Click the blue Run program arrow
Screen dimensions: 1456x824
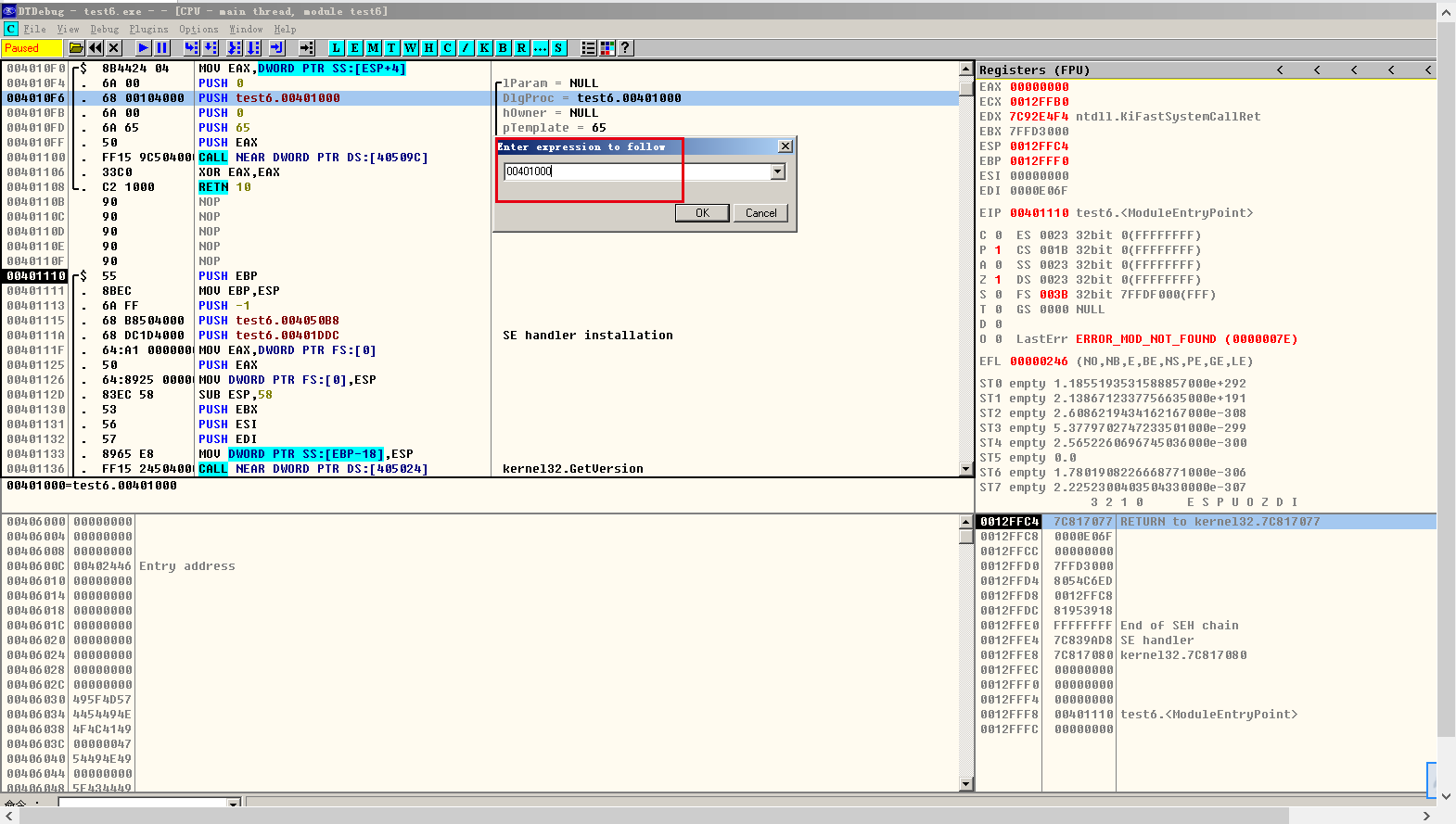click(143, 48)
